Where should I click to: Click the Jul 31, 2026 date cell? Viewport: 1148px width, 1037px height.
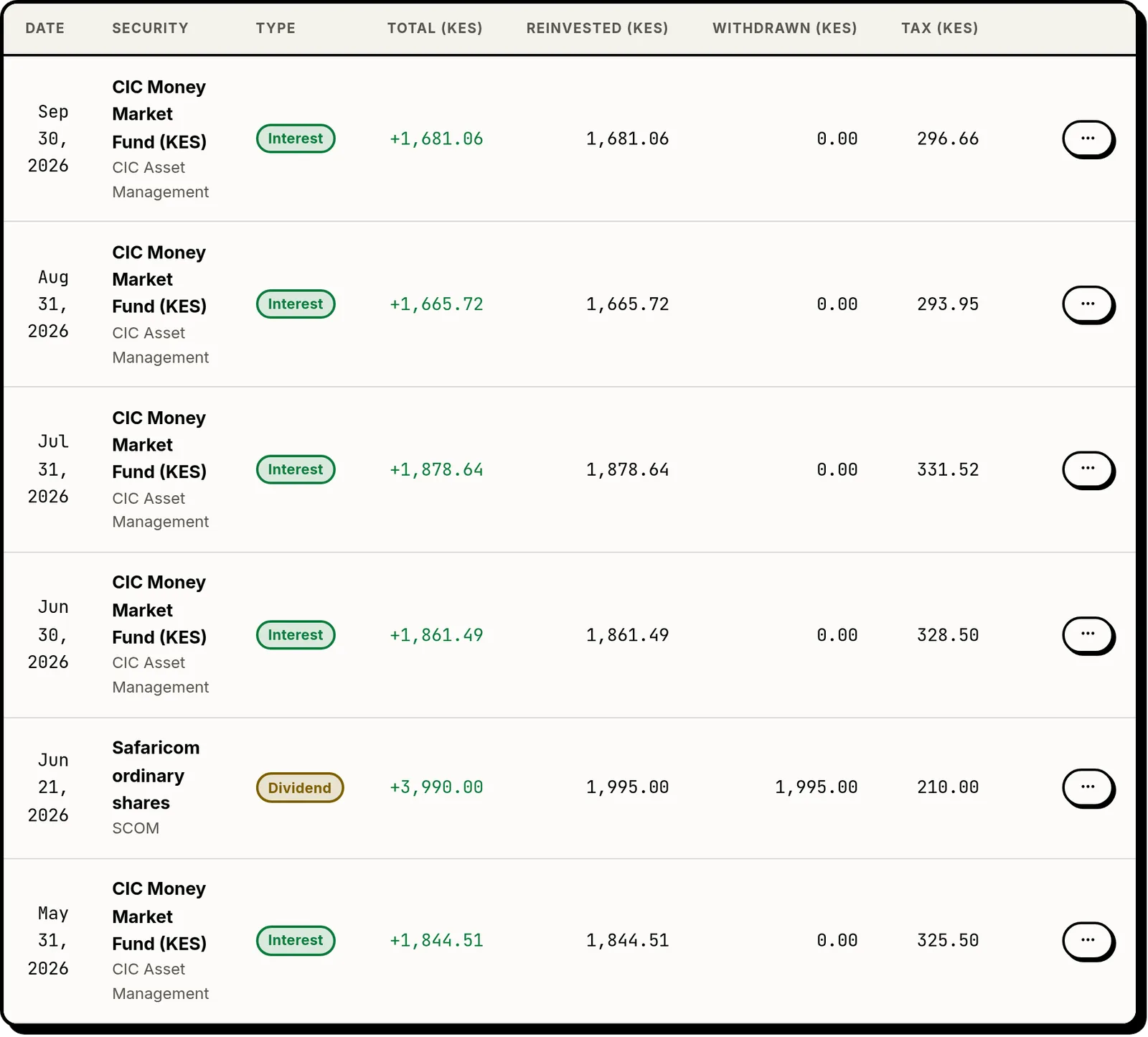tap(49, 469)
